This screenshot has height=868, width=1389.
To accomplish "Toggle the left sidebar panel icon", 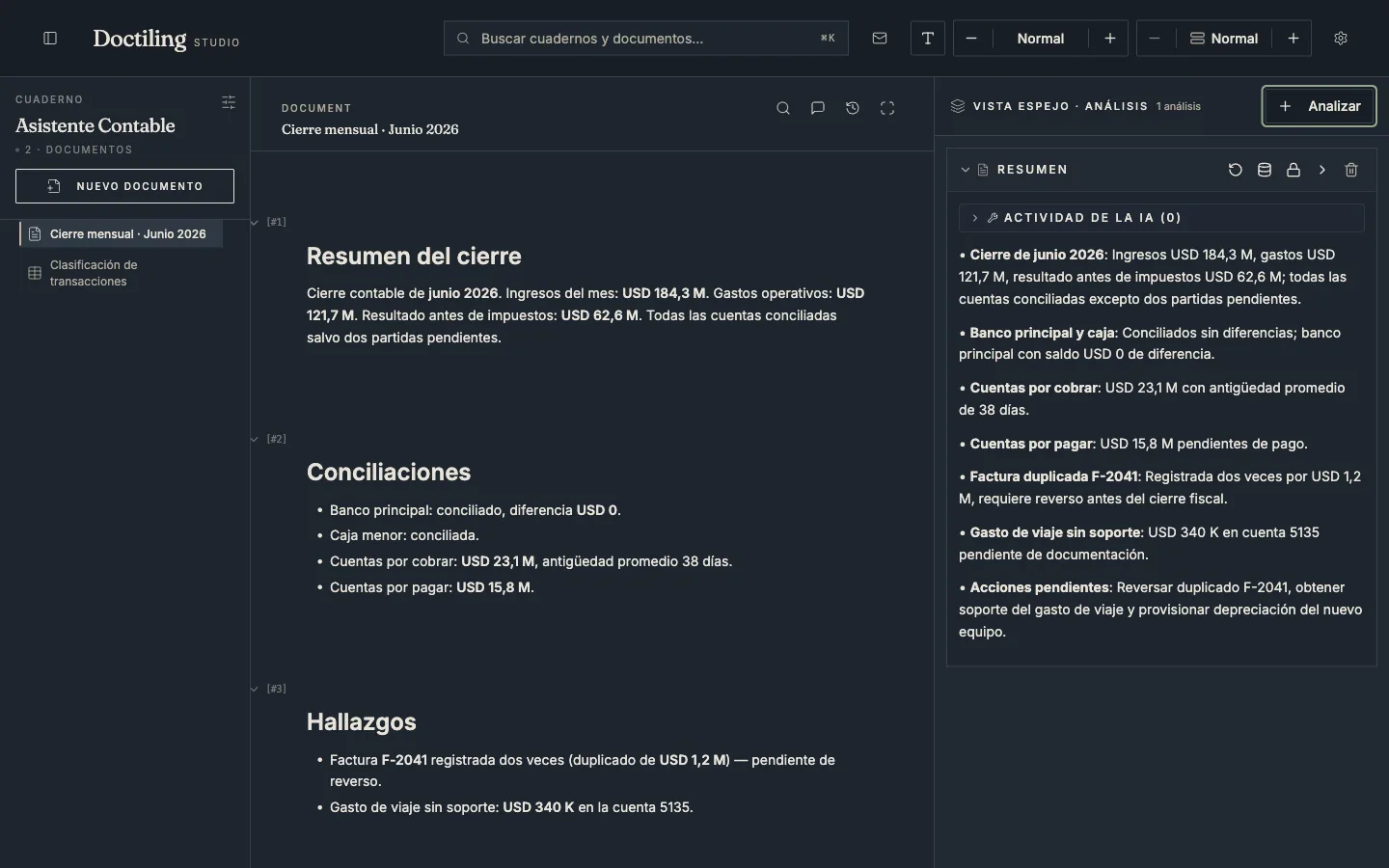I will pyautogui.click(x=50, y=39).
